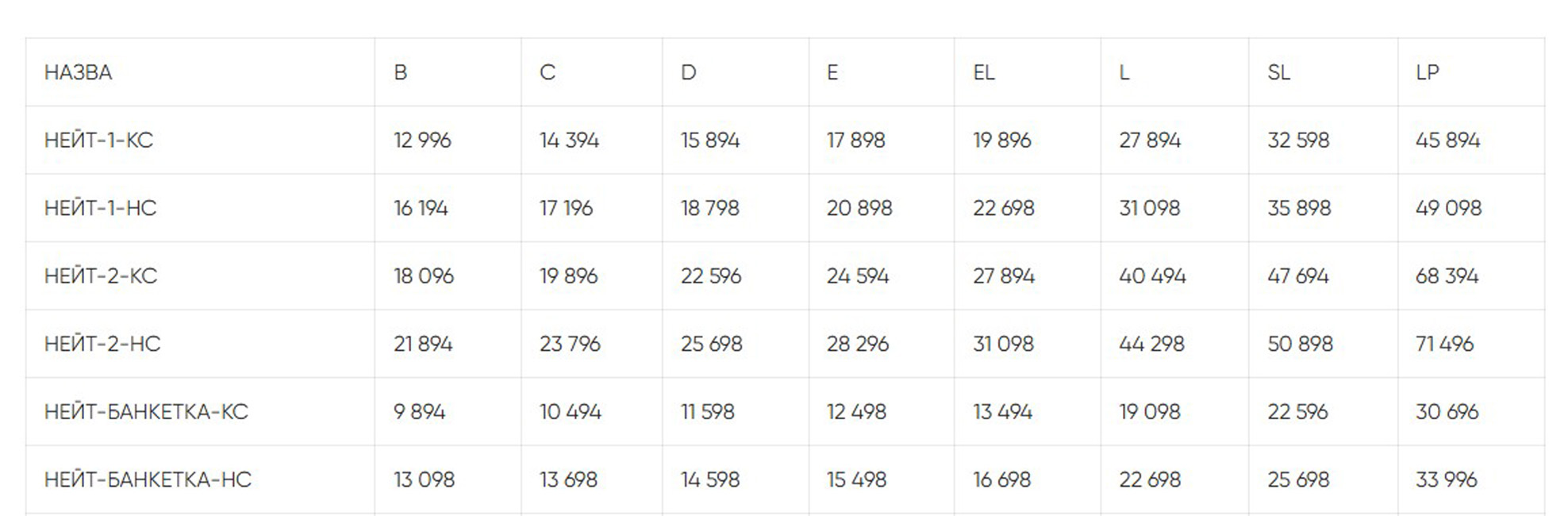The width and height of the screenshot is (1568, 516).
Task: Select price 47 694 in SL column
Action: tap(1297, 276)
